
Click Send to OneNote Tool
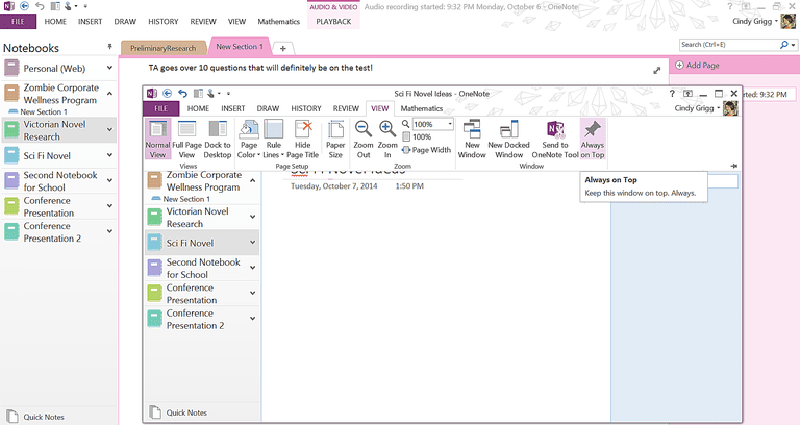[555, 139]
